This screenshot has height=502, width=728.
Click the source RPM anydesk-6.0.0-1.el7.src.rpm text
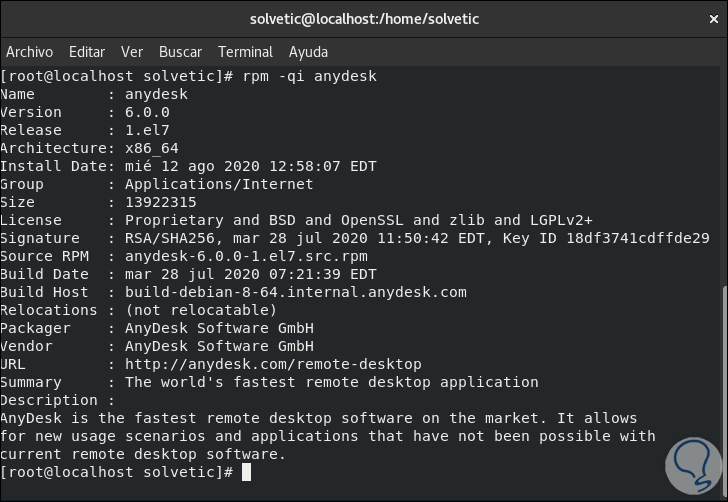(246, 256)
